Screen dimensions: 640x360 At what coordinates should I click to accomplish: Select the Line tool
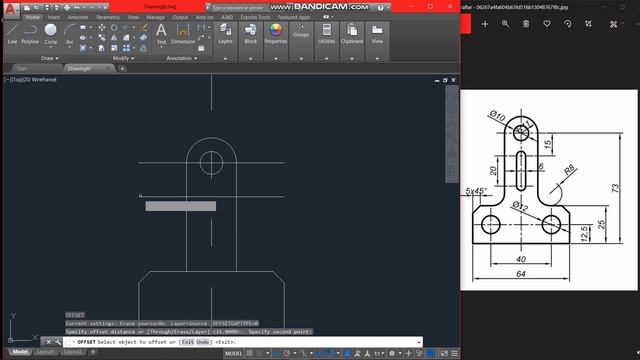[12, 34]
